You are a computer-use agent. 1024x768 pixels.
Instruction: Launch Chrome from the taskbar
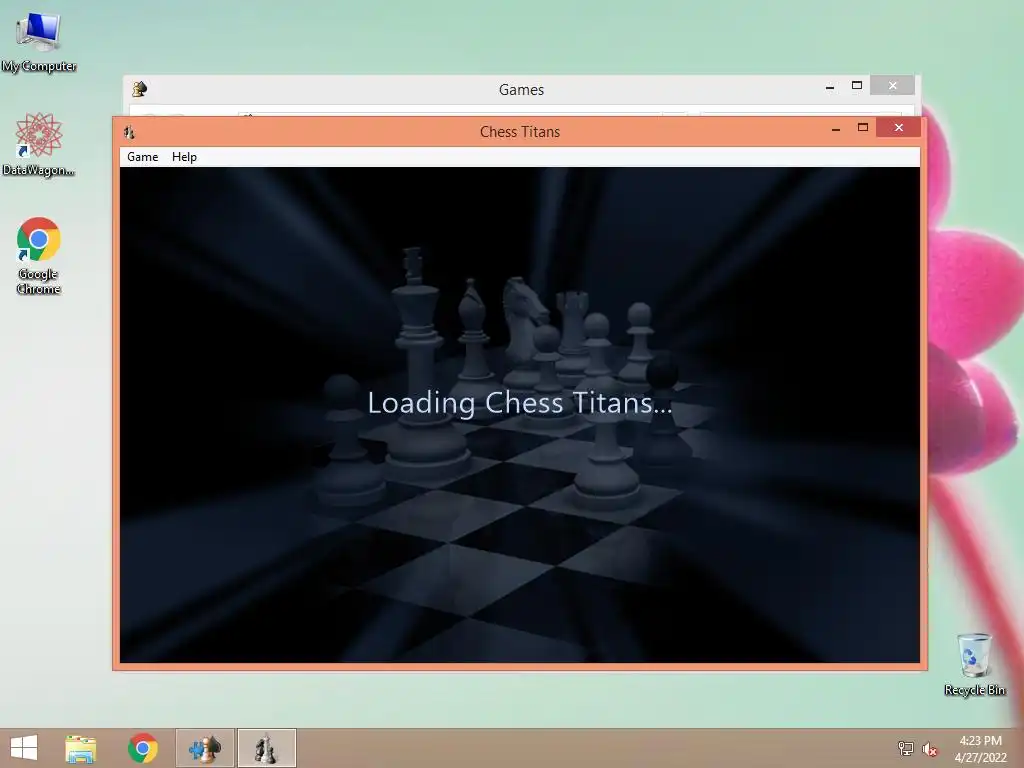click(142, 748)
